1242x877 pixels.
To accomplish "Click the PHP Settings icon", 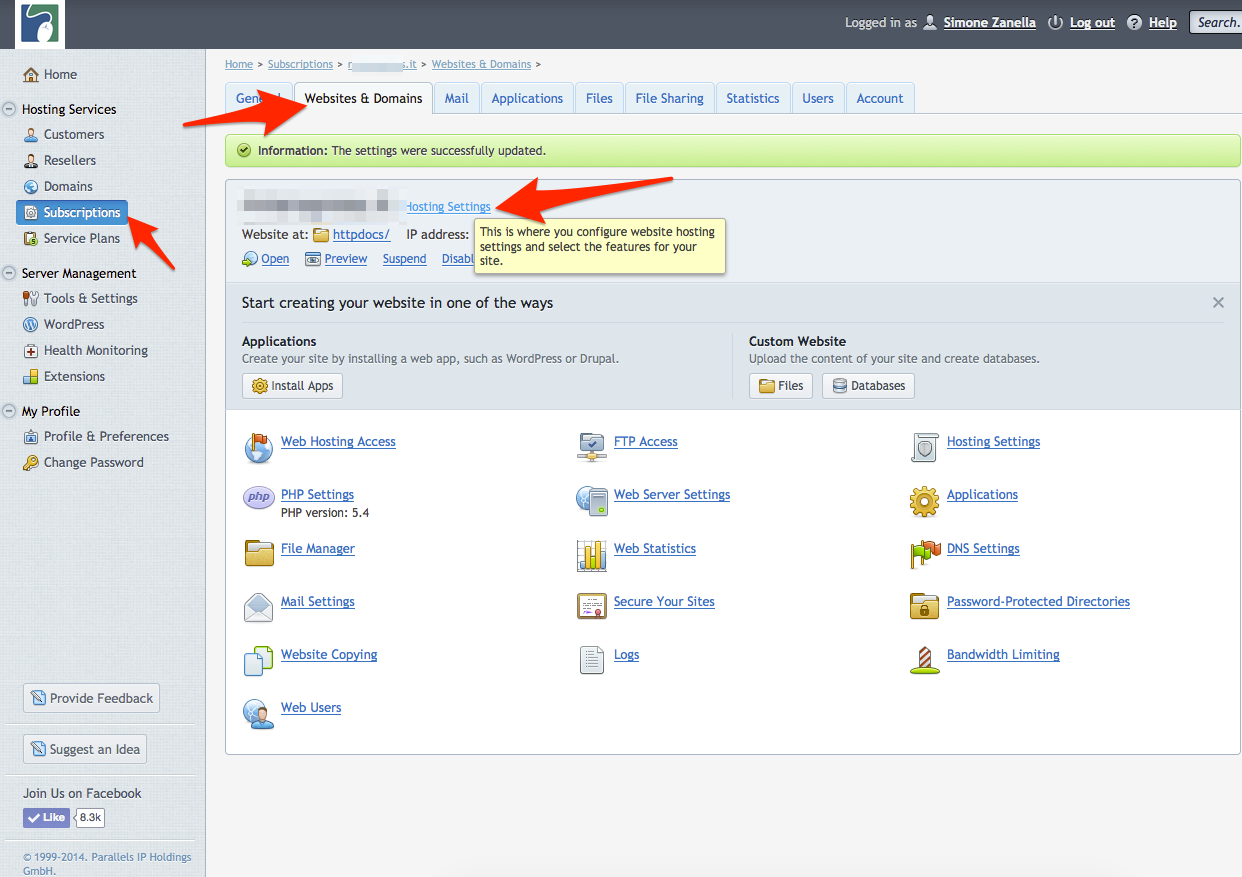I will click(259, 497).
